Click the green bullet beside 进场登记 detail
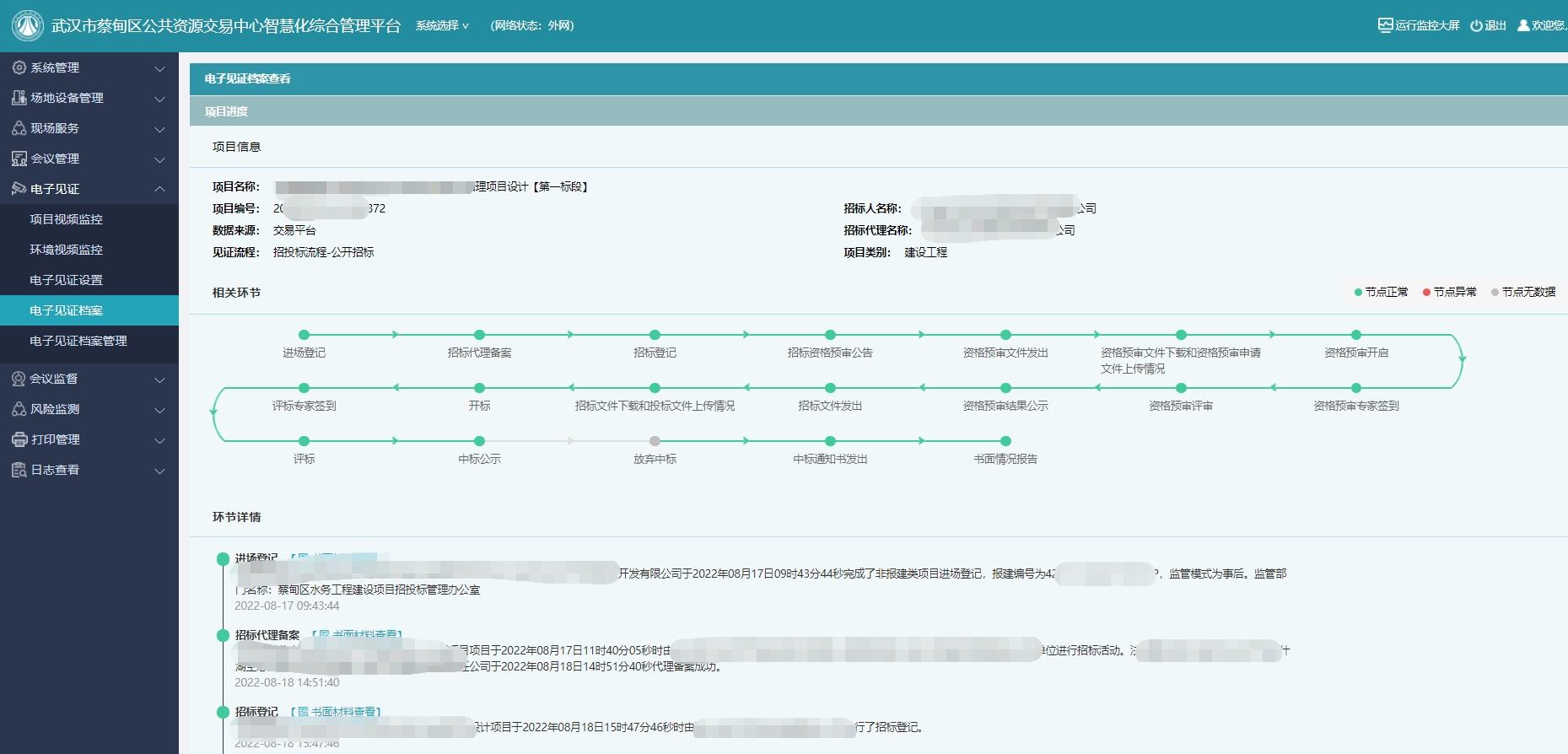 coord(223,558)
